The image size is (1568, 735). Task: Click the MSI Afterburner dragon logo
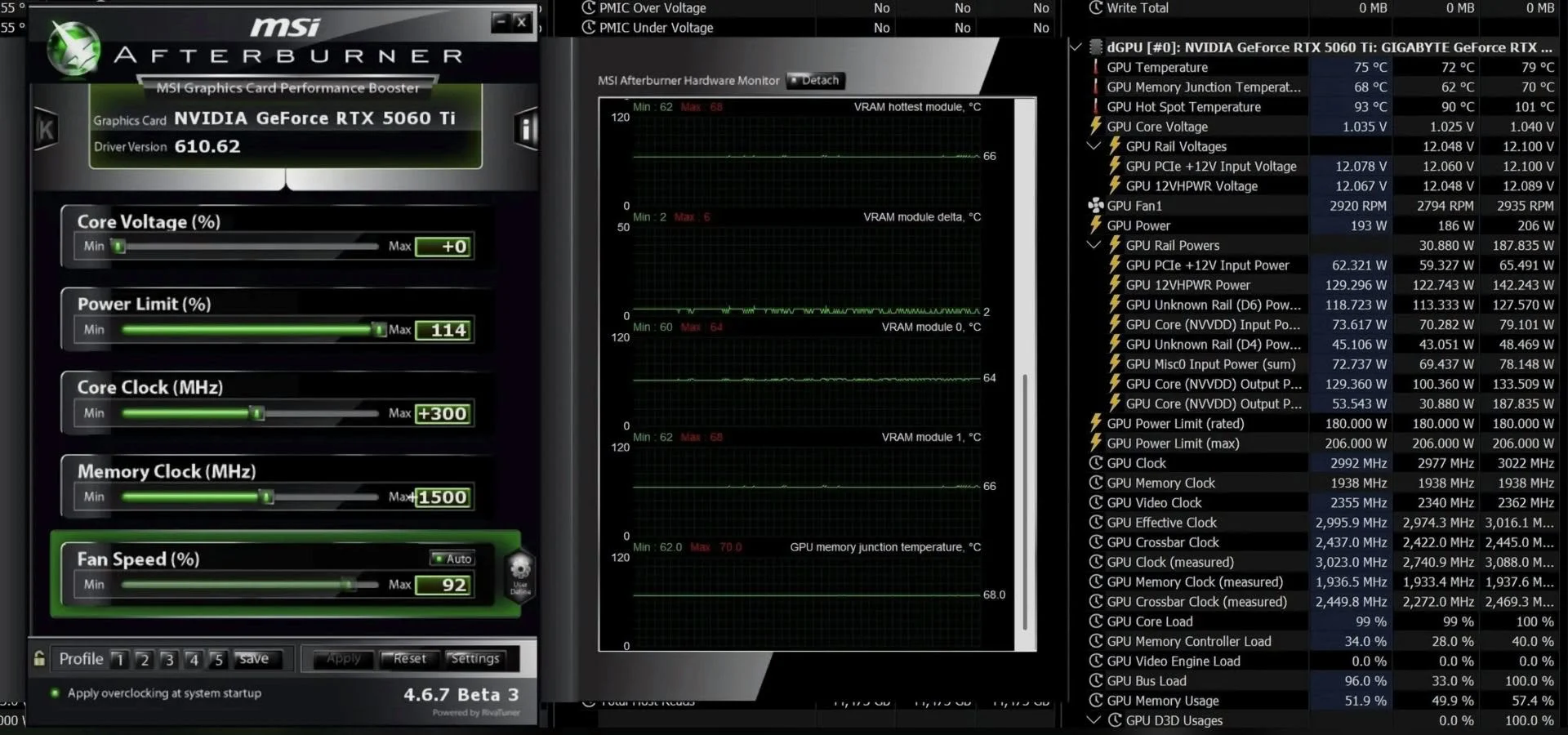point(73,47)
